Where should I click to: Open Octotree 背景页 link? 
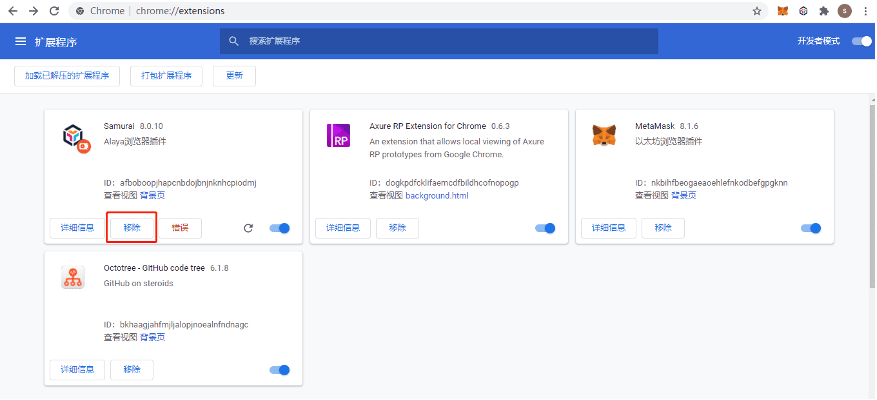pyautogui.click(x=152, y=337)
